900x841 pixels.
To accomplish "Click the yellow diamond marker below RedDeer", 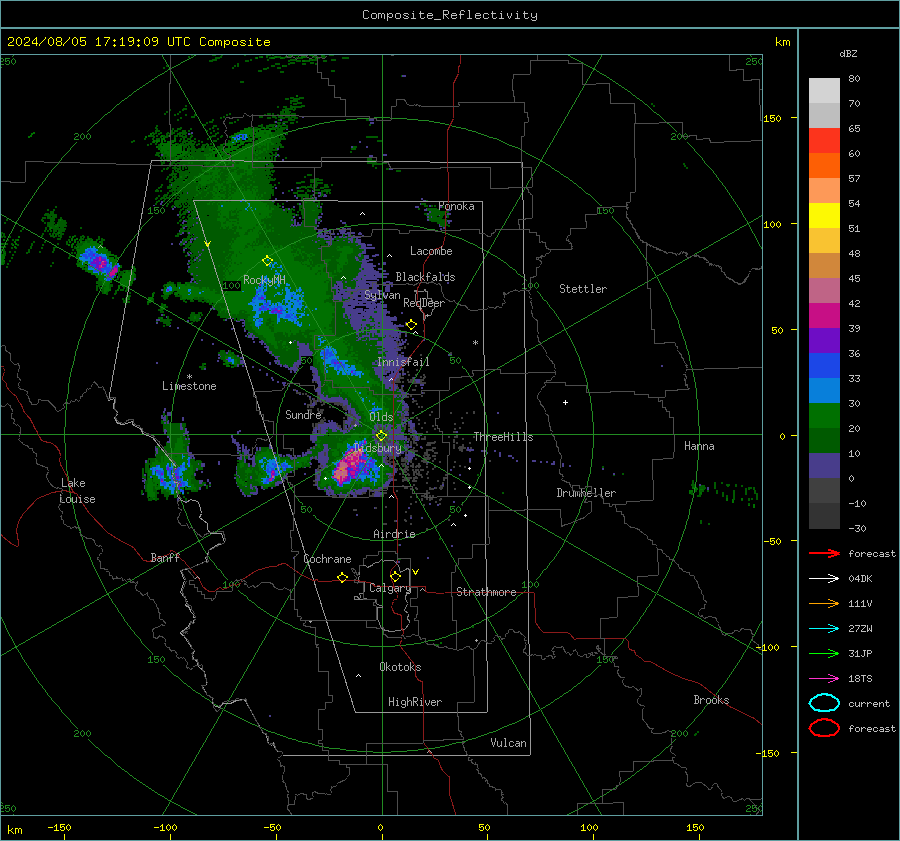I will pyautogui.click(x=411, y=325).
